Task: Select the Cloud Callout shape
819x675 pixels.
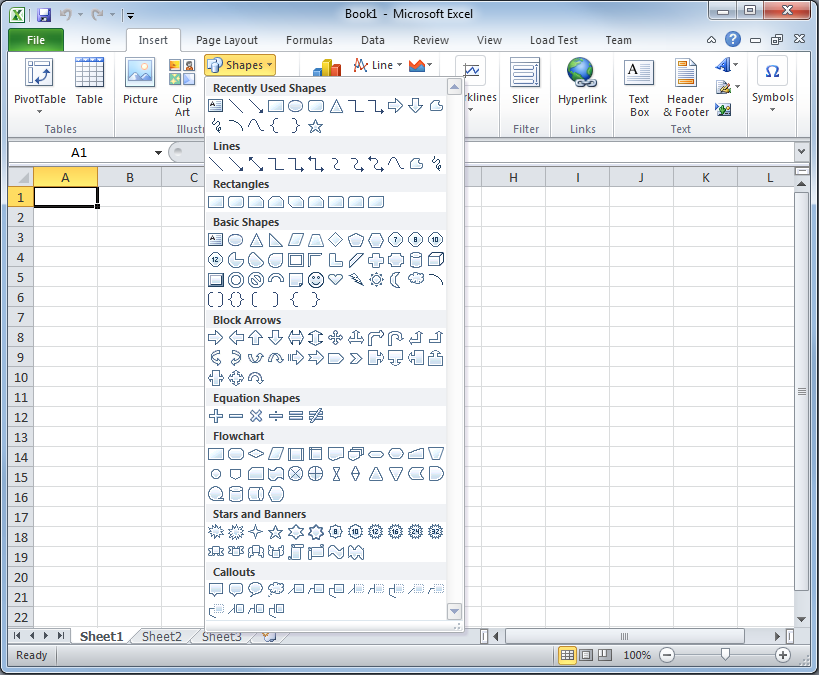Action: [276, 590]
